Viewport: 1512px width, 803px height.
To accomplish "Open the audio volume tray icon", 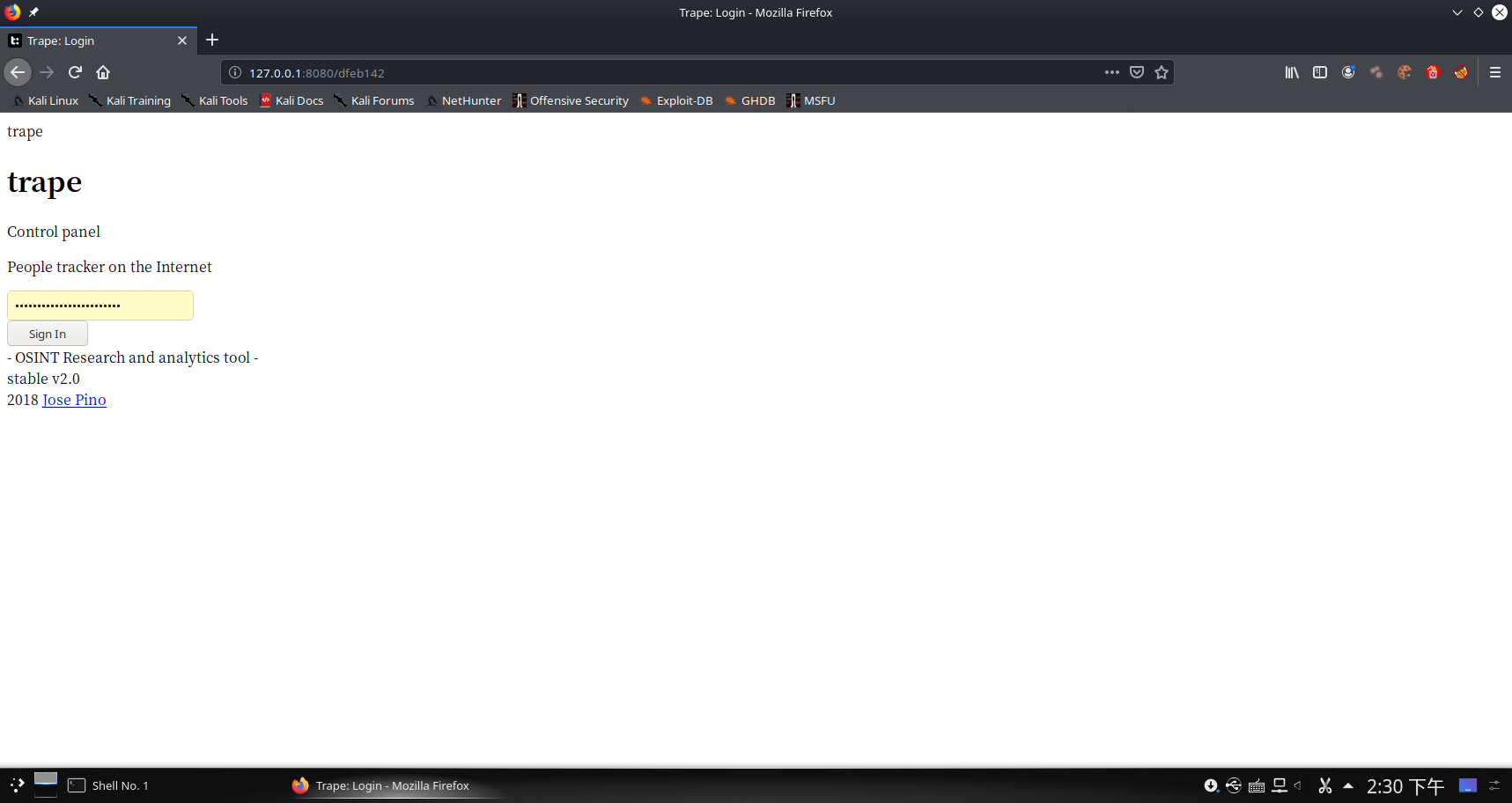I will (1298, 785).
